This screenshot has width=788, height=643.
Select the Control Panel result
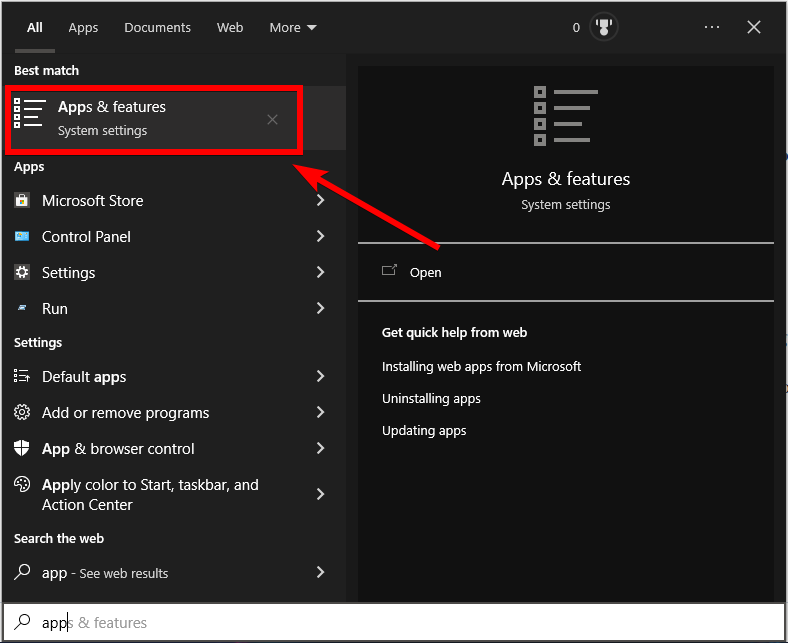click(174, 236)
